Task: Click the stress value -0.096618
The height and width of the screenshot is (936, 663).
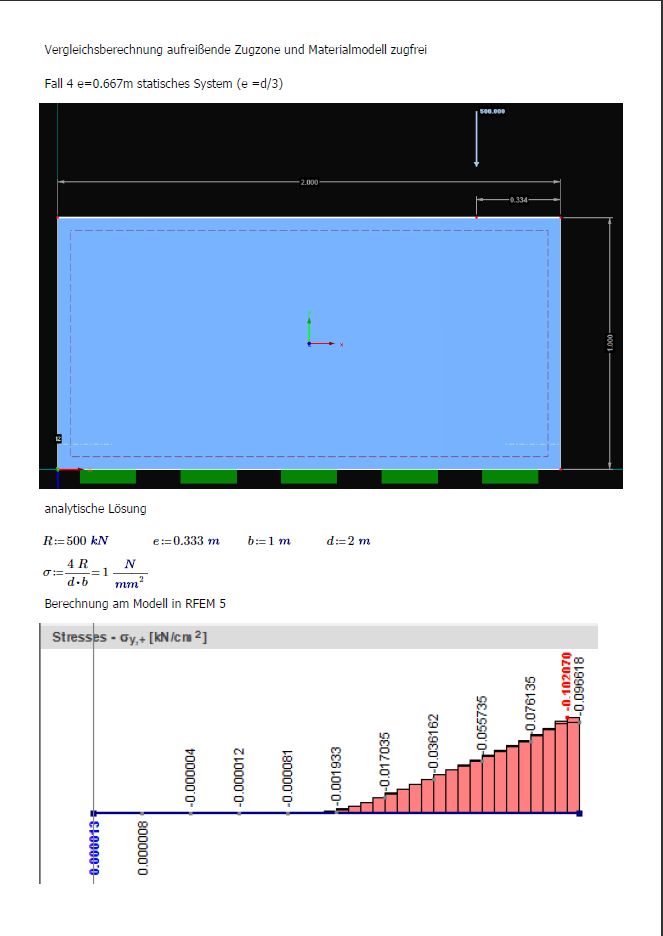Action: click(x=579, y=685)
